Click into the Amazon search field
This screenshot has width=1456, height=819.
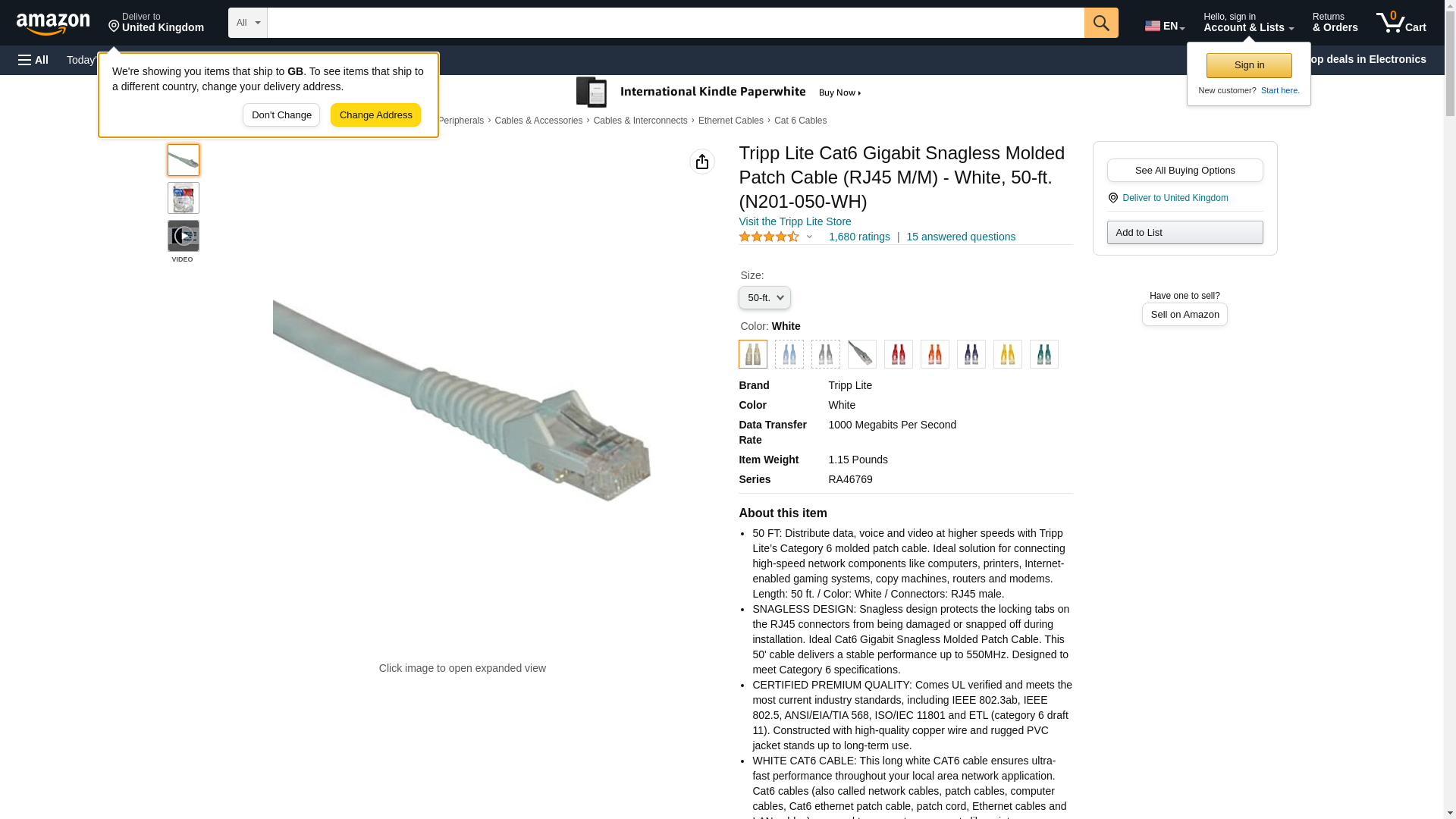pyautogui.click(x=676, y=23)
